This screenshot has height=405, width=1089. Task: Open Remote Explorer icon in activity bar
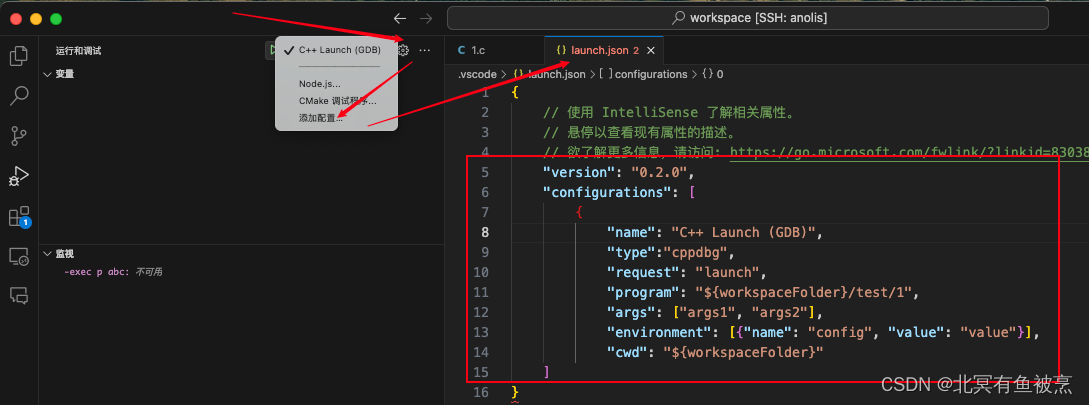click(19, 256)
